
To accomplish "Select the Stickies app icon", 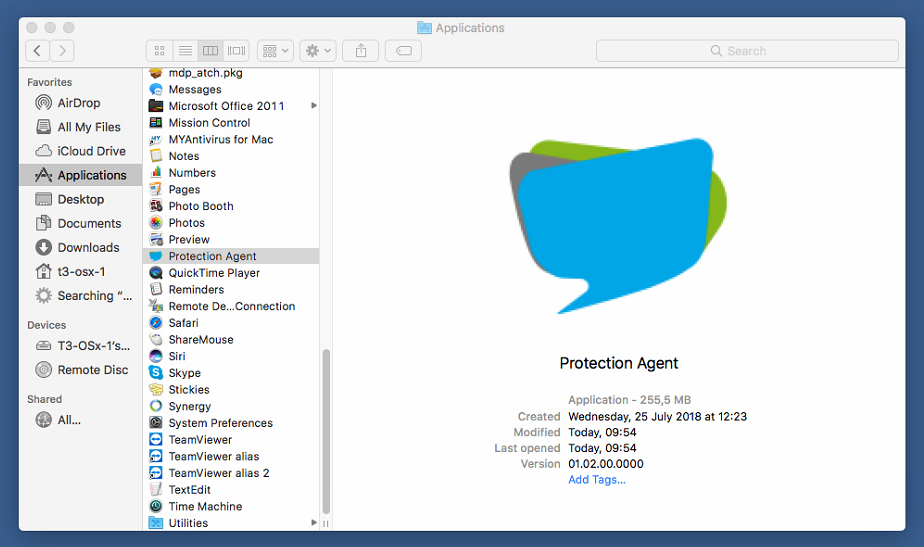I will tap(156, 390).
